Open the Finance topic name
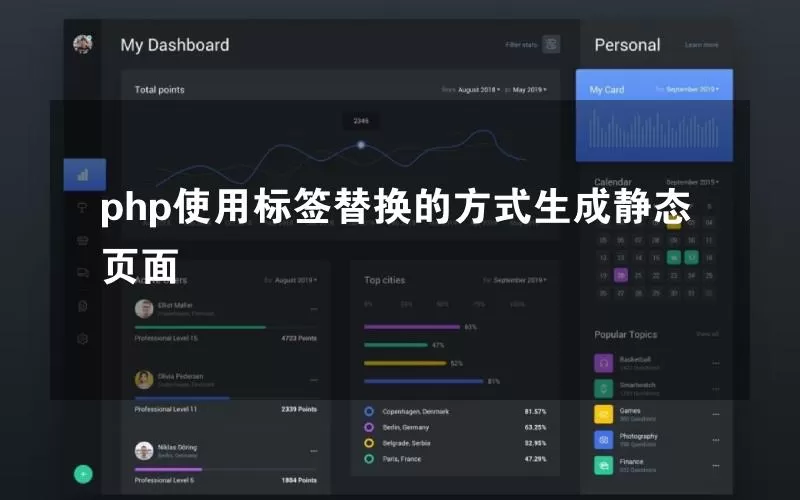 point(631,462)
